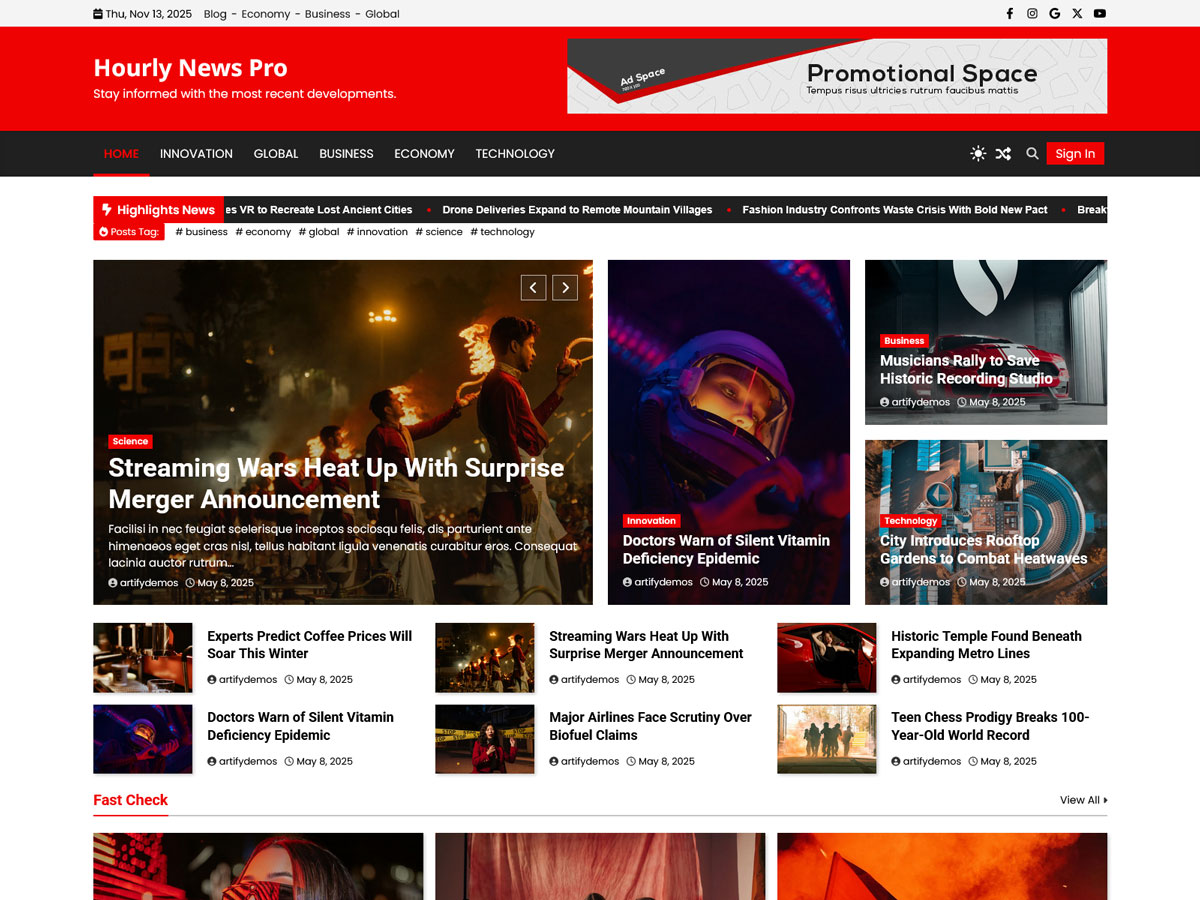This screenshot has width=1200, height=900.
Task: Open the BUSINESS menu item
Action: pyautogui.click(x=346, y=154)
